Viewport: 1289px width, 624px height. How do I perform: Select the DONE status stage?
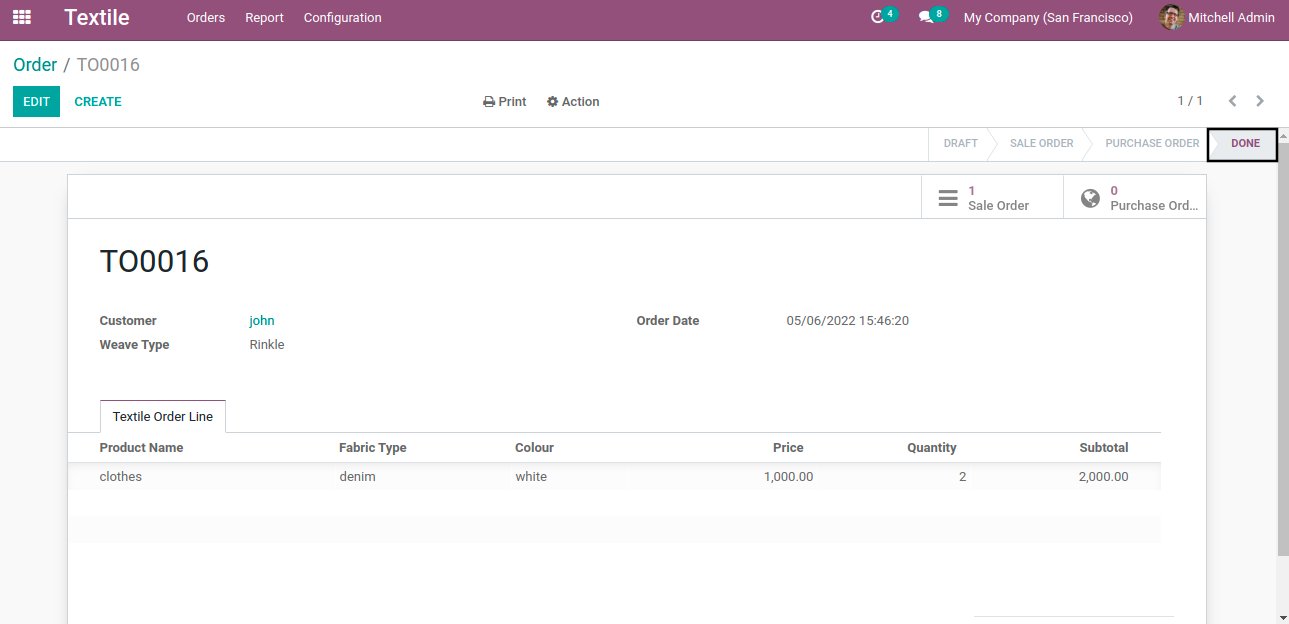tap(1244, 143)
